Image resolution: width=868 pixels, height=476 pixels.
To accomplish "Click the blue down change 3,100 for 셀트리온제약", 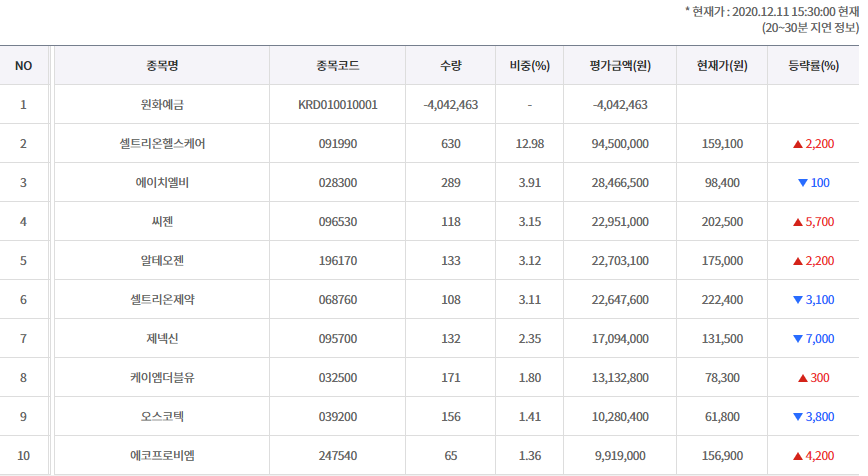I will 814,300.
